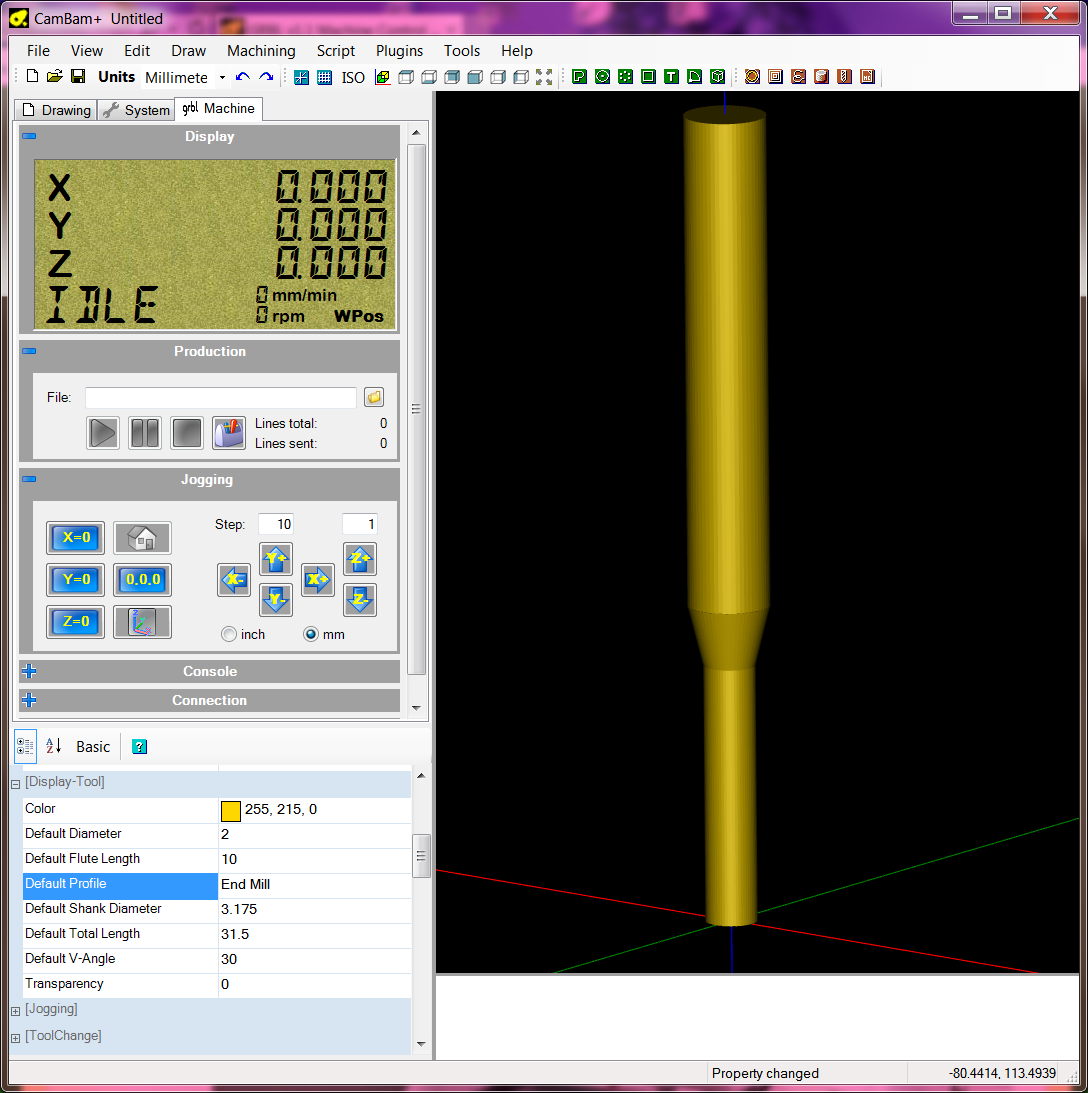The image size is (1088, 1093).
Task: Start production with the play button
Action: 103,433
